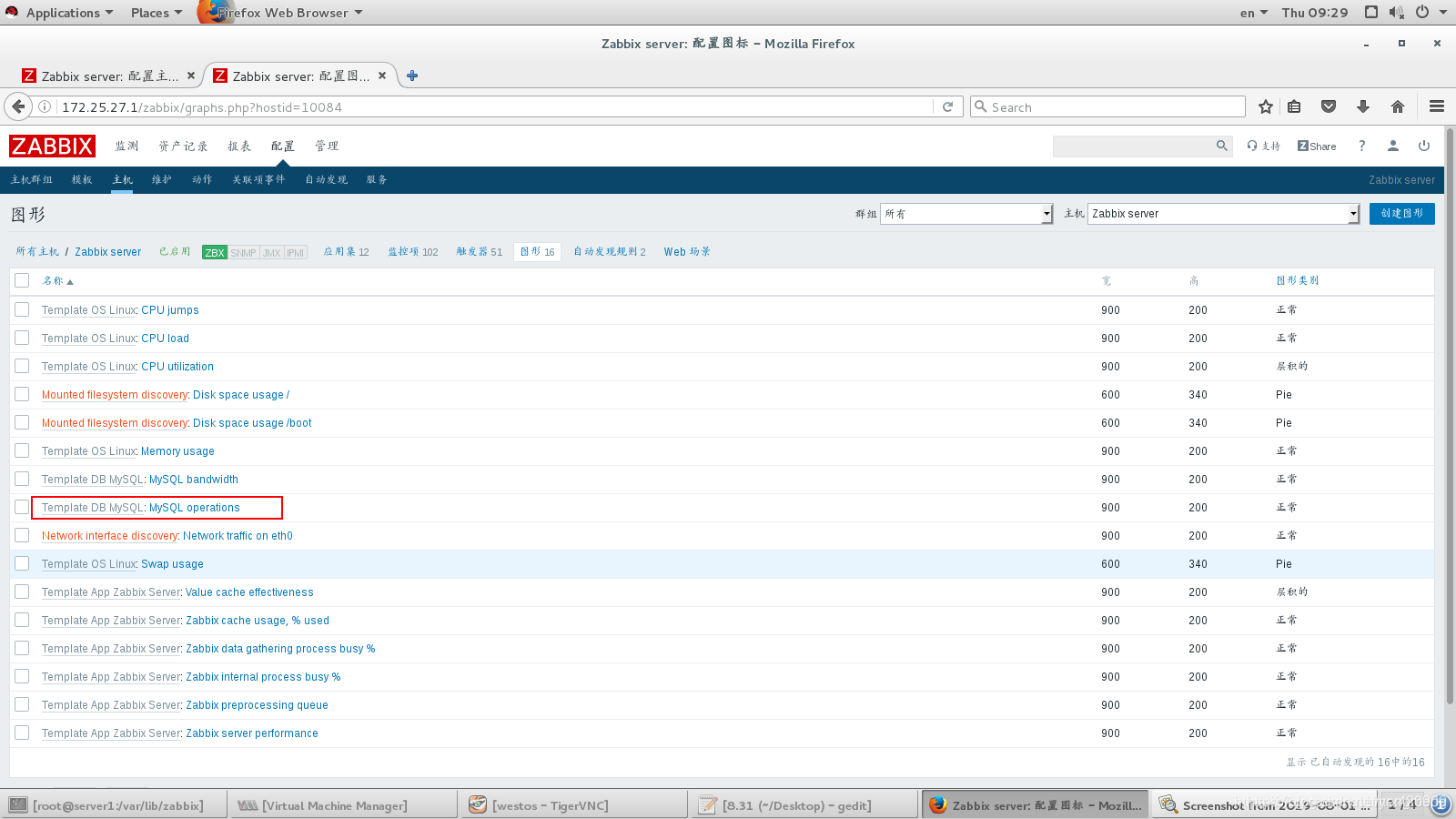Open the host dropdown showing Zabbix server
Viewport: 1456px width, 819px height.
pos(1223,214)
